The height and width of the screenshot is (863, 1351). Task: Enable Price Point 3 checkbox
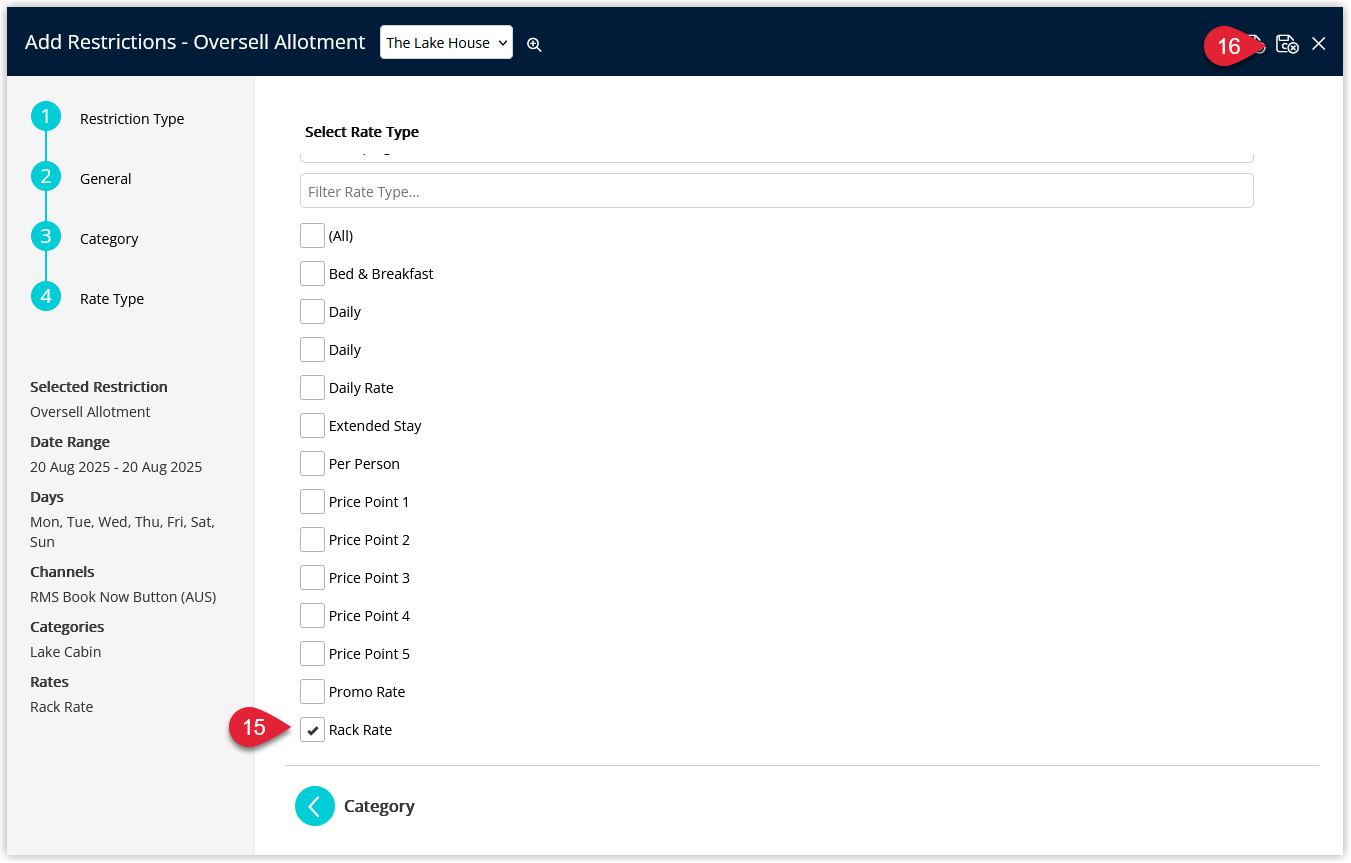click(312, 578)
